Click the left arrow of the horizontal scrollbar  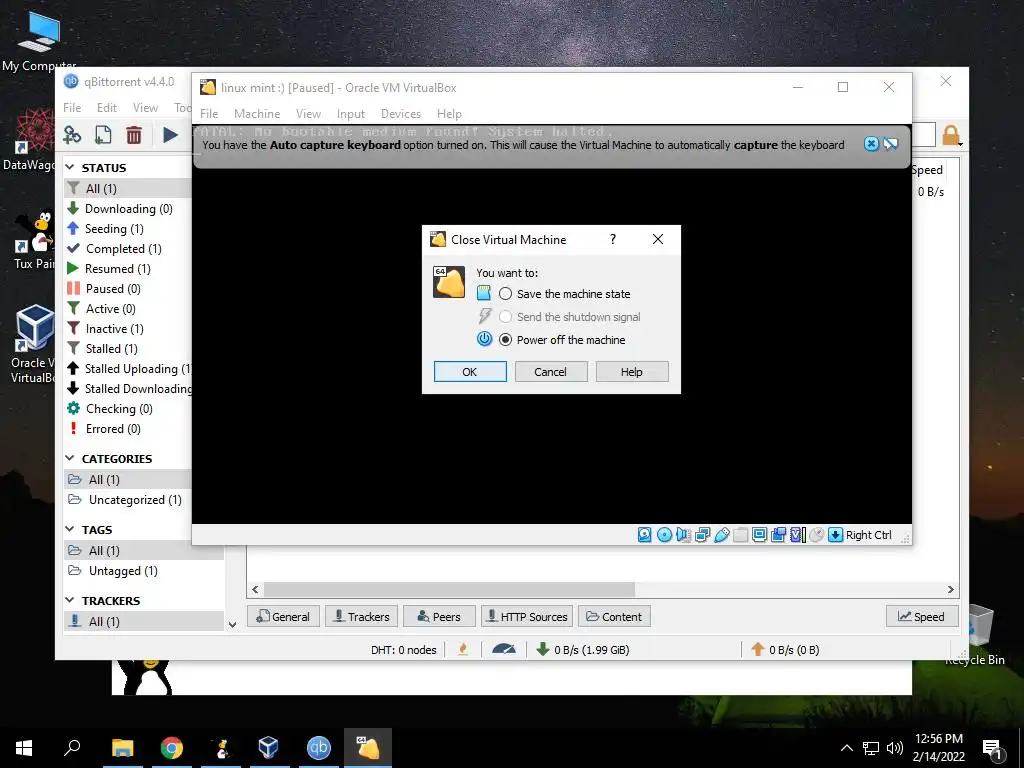coord(255,589)
